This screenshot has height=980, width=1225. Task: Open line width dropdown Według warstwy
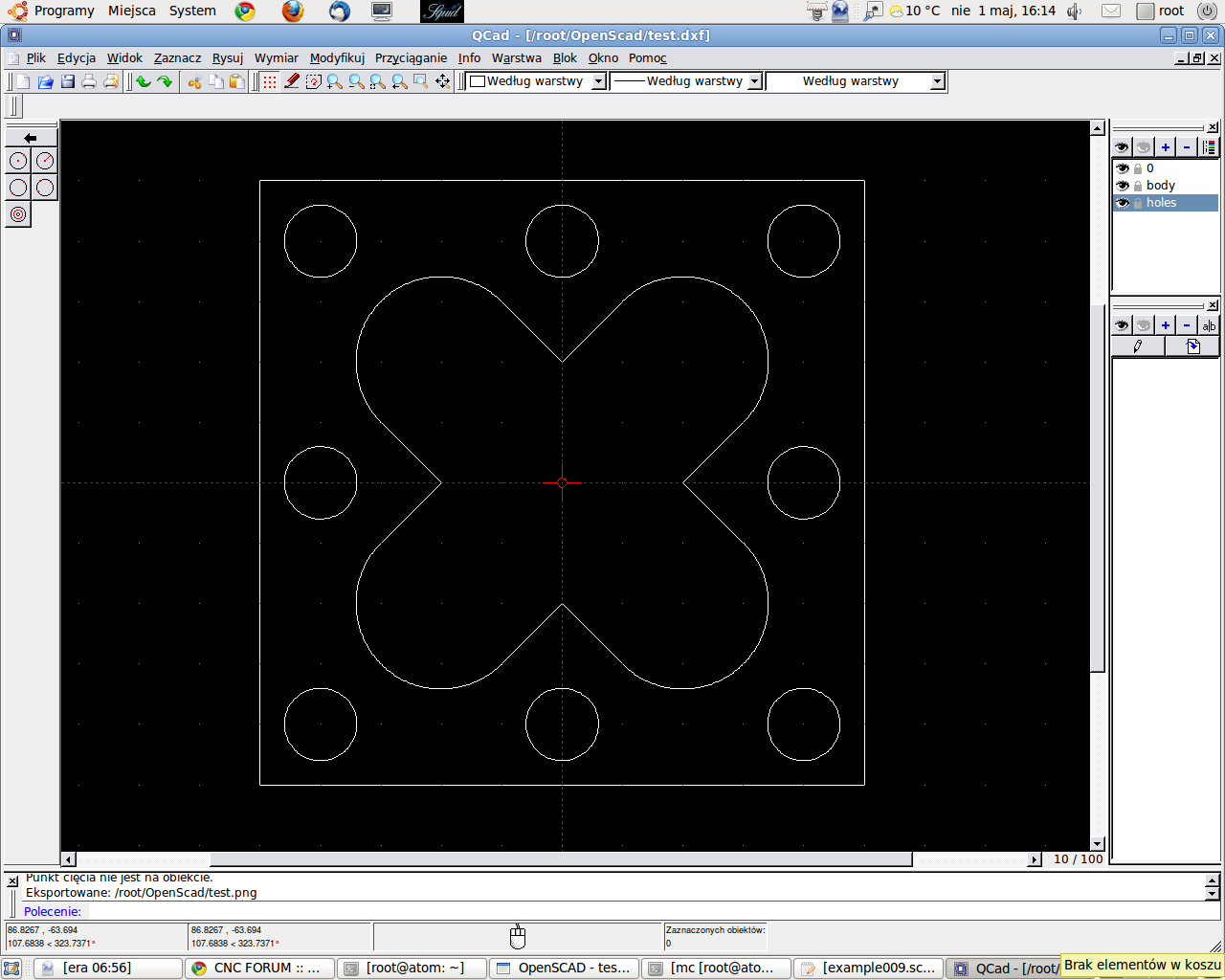(686, 81)
